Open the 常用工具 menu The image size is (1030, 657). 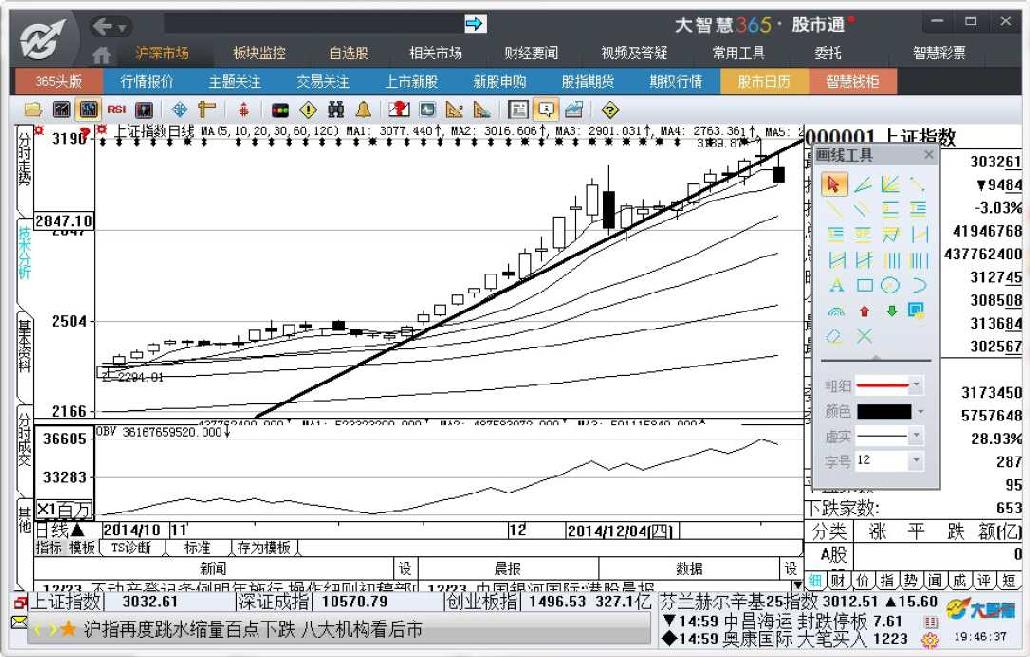pyautogui.click(x=738, y=53)
